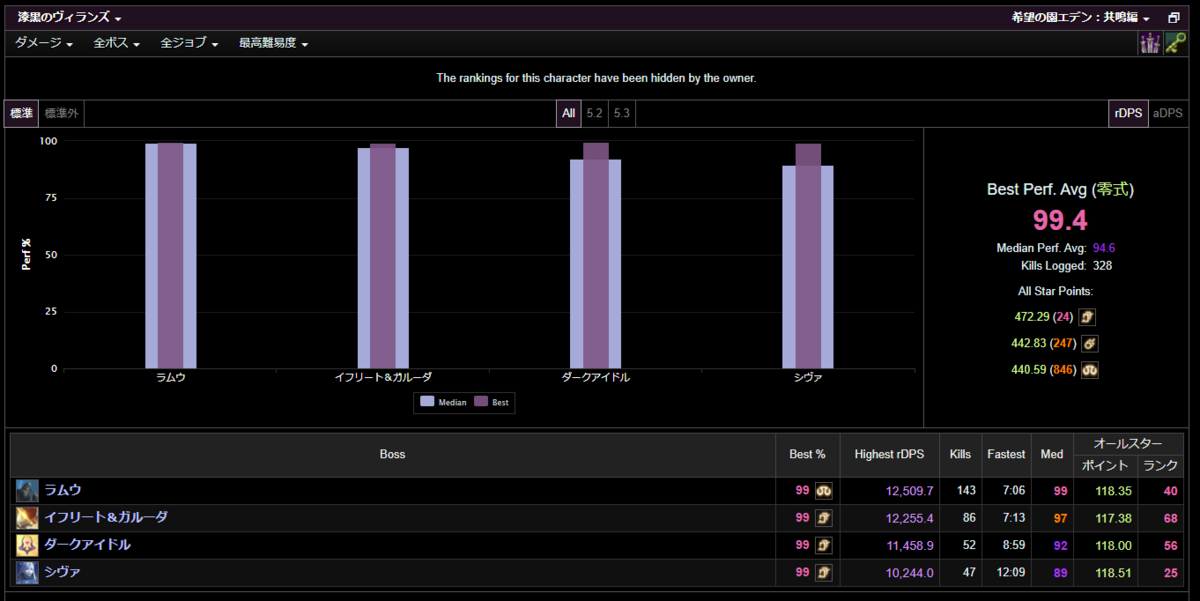Screen dimensions: 1200x601
Task: Click the Median Perf. Avg value 94.6
Action: tap(1104, 248)
